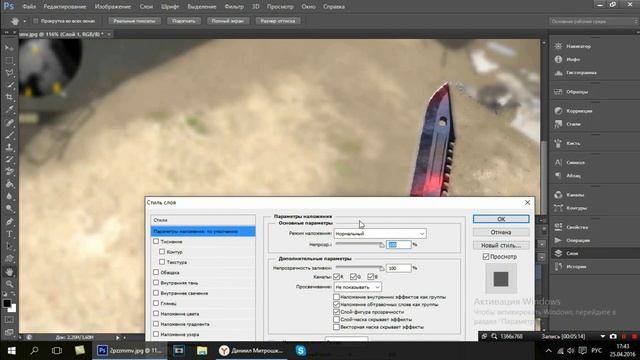This screenshot has height=360, width=640.
Task: Enable the Внутренняя тень checkbox
Action: [x=156, y=282]
